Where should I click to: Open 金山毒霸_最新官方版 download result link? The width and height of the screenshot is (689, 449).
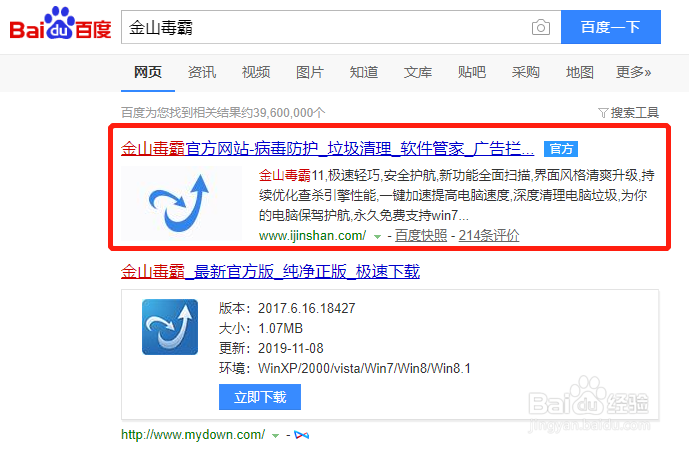pyautogui.click(x=270, y=272)
